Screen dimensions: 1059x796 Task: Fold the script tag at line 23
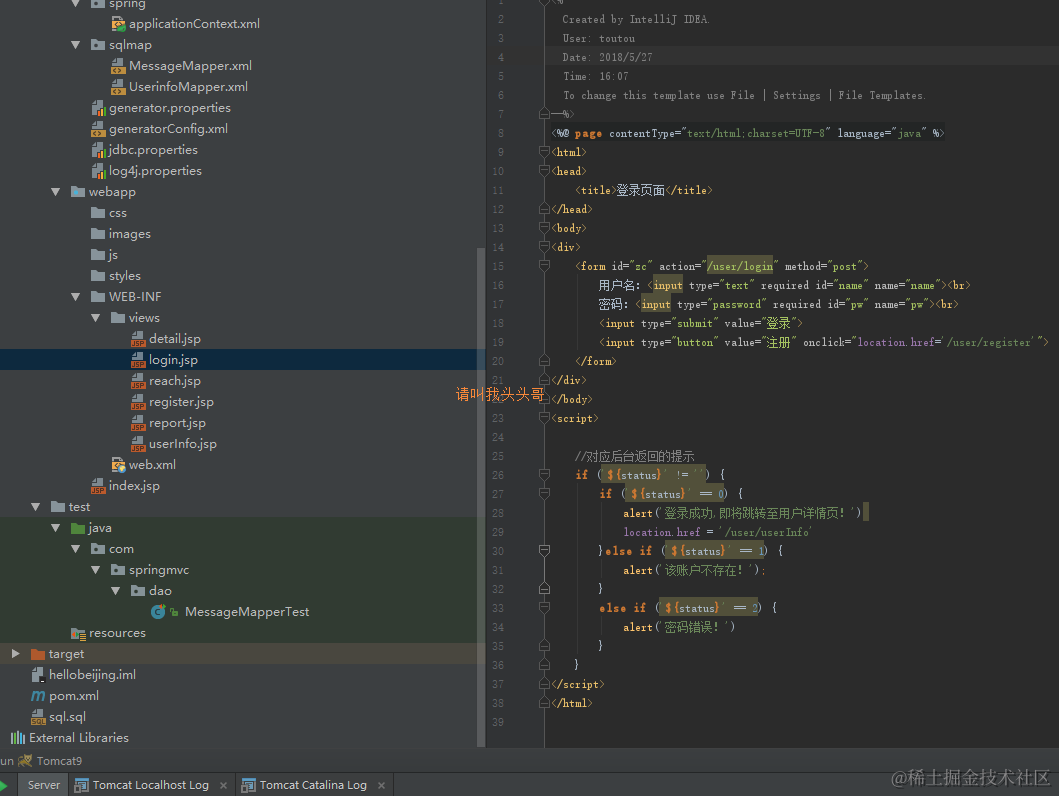[544, 418]
